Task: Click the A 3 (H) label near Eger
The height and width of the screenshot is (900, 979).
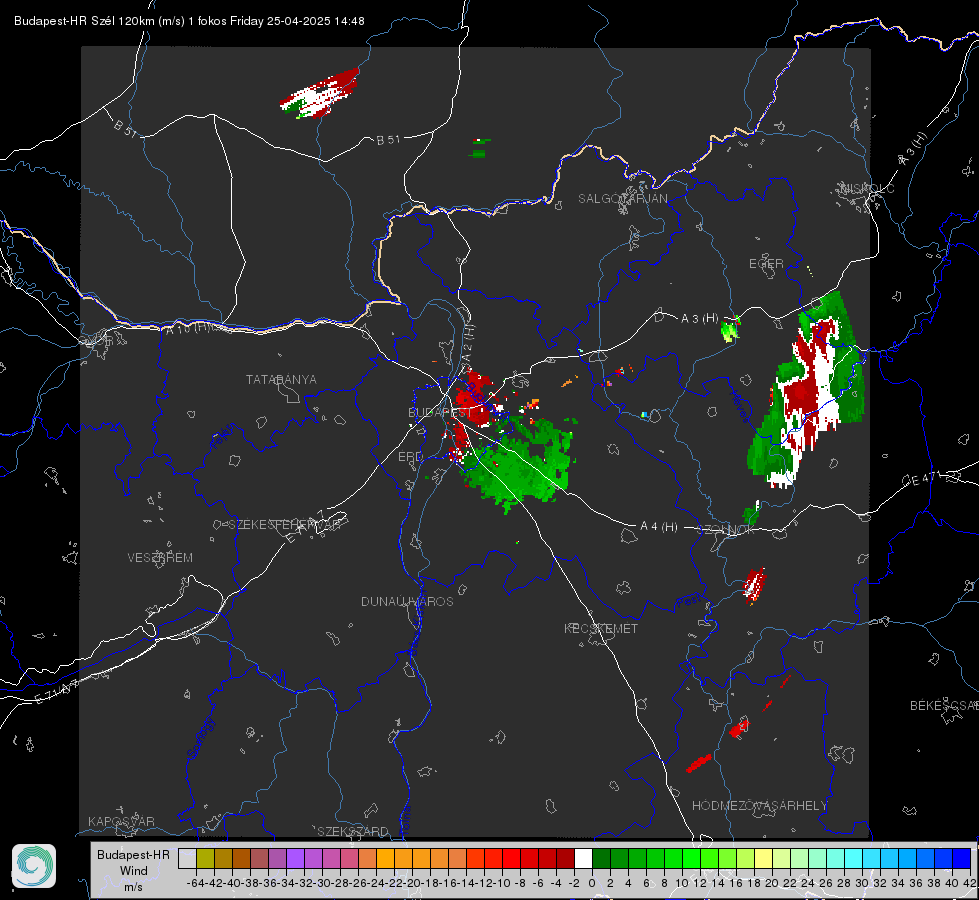Action: tap(699, 319)
